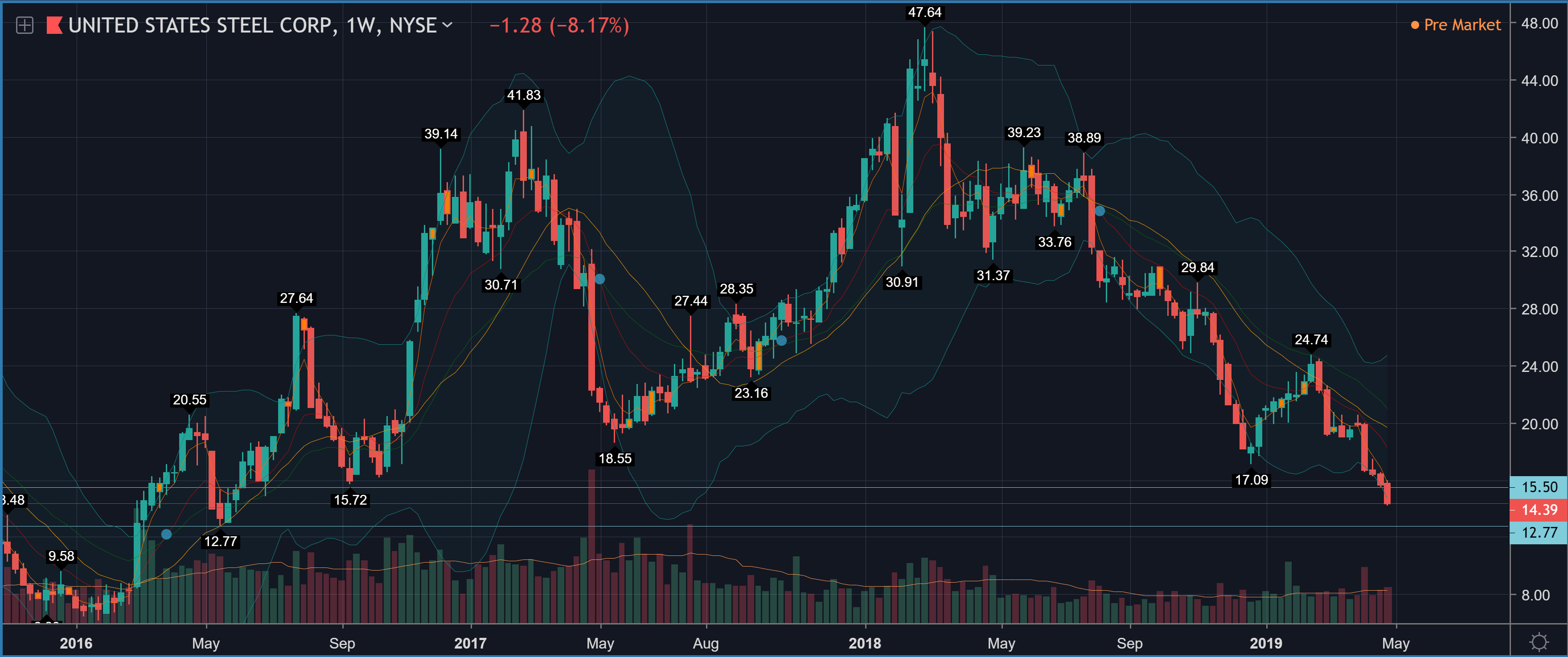Click the Aug label on time axis
The width and height of the screenshot is (1568, 657).
click(x=706, y=644)
